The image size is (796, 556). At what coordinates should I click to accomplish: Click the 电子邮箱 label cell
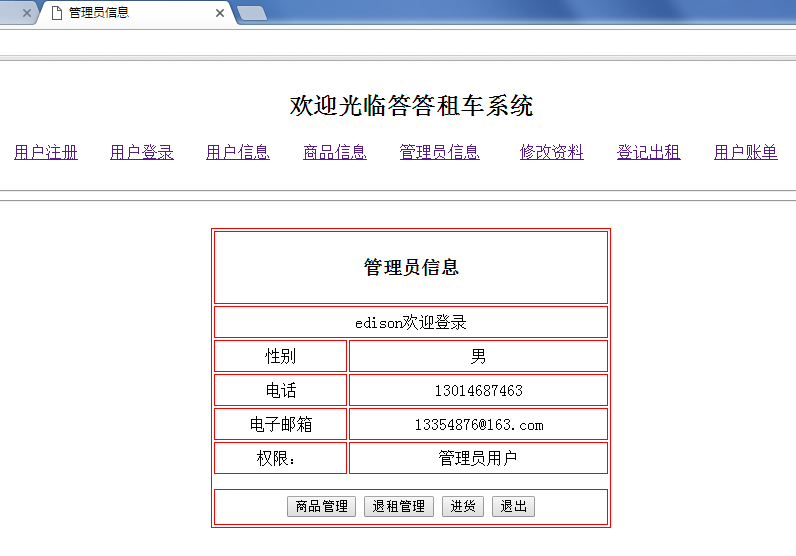[280, 424]
